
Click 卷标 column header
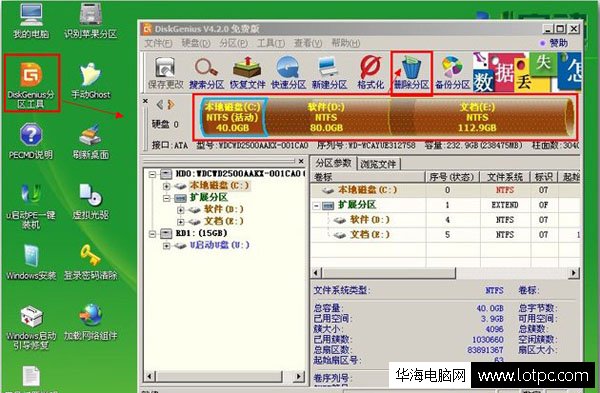(369, 177)
